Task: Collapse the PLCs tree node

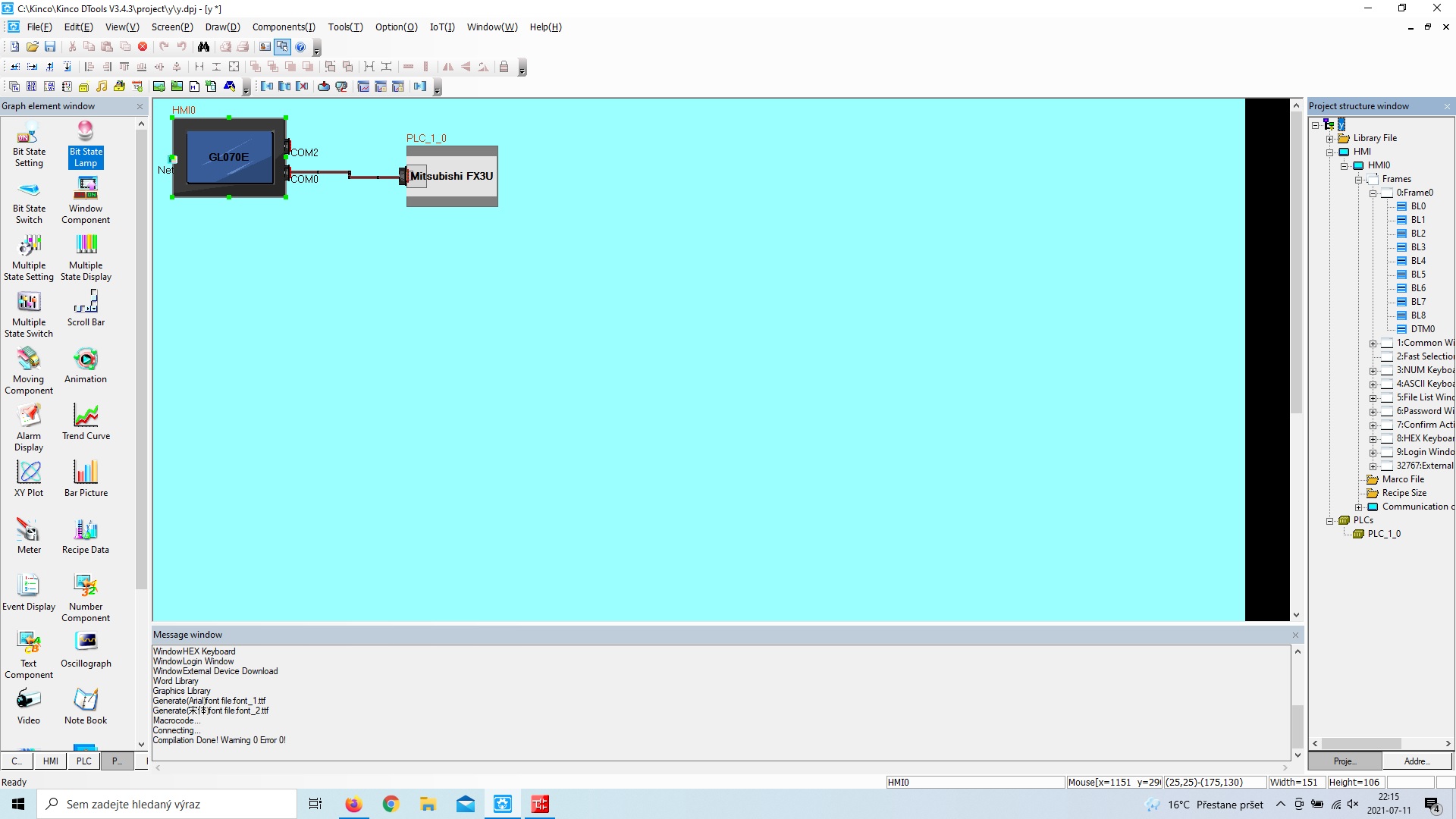Action: pyautogui.click(x=1329, y=521)
